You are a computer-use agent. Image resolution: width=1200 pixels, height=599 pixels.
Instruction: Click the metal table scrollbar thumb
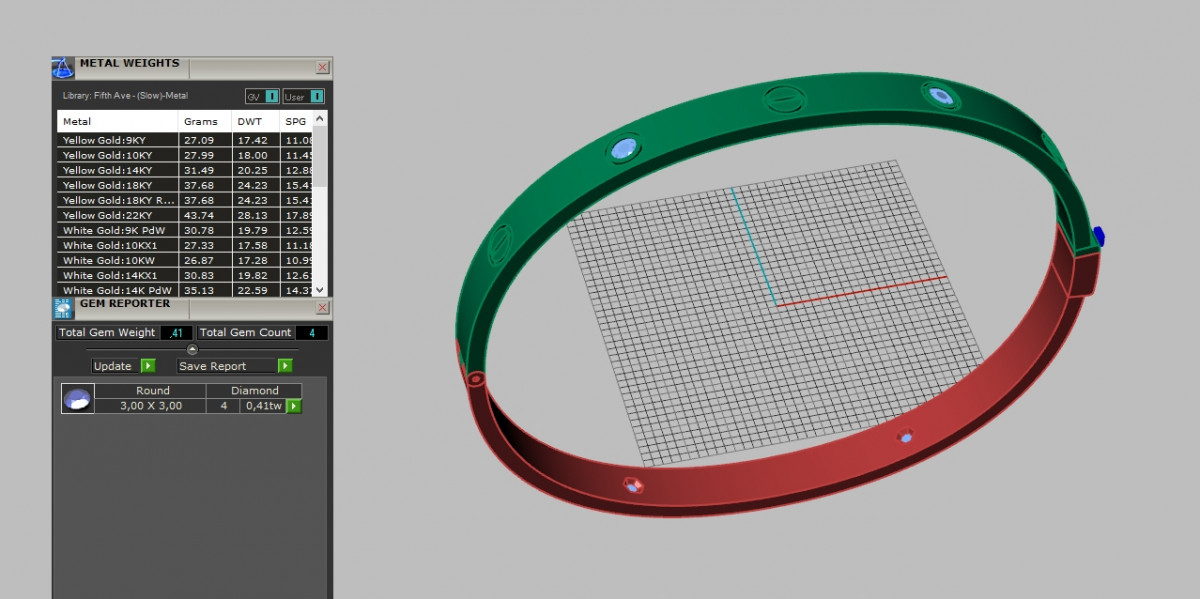[320, 155]
